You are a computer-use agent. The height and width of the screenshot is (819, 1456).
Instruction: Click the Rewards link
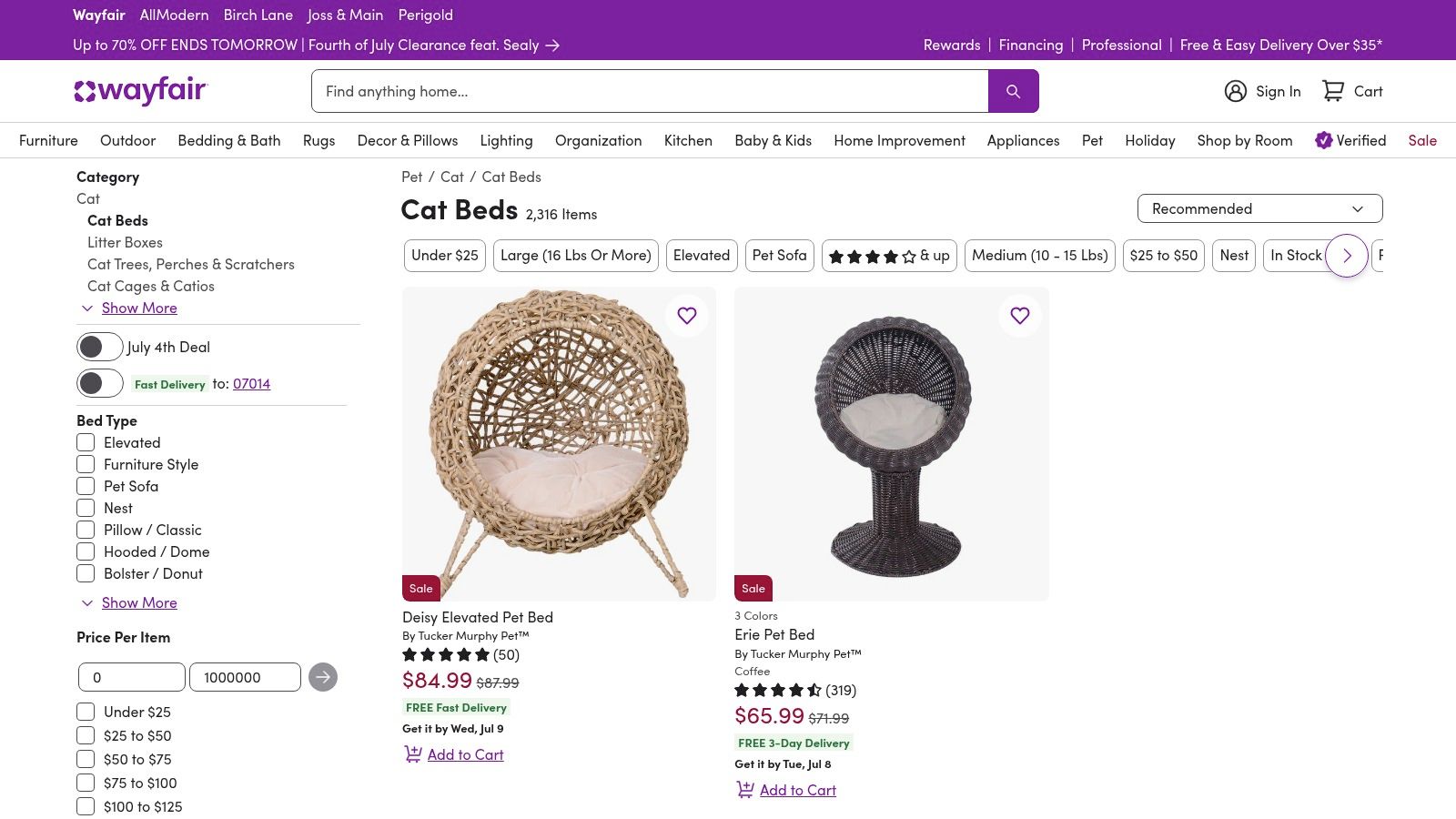(952, 45)
